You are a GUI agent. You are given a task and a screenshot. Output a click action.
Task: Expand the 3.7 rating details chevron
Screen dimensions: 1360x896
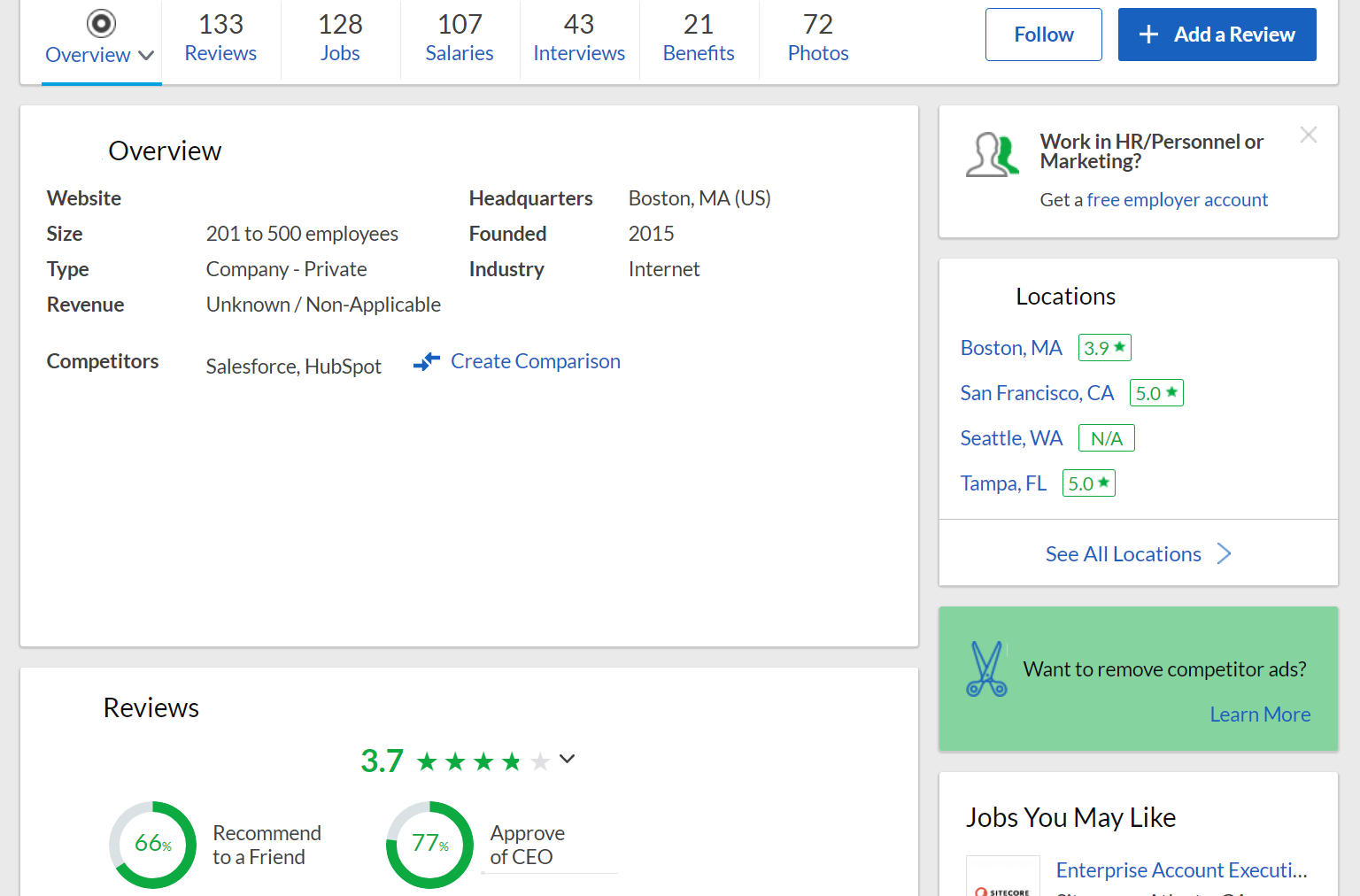tap(568, 759)
